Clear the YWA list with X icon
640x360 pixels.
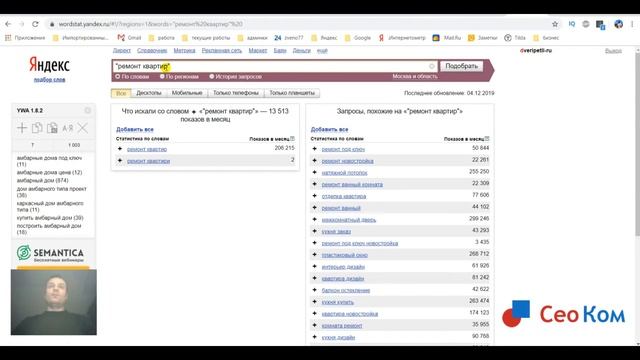click(x=82, y=128)
